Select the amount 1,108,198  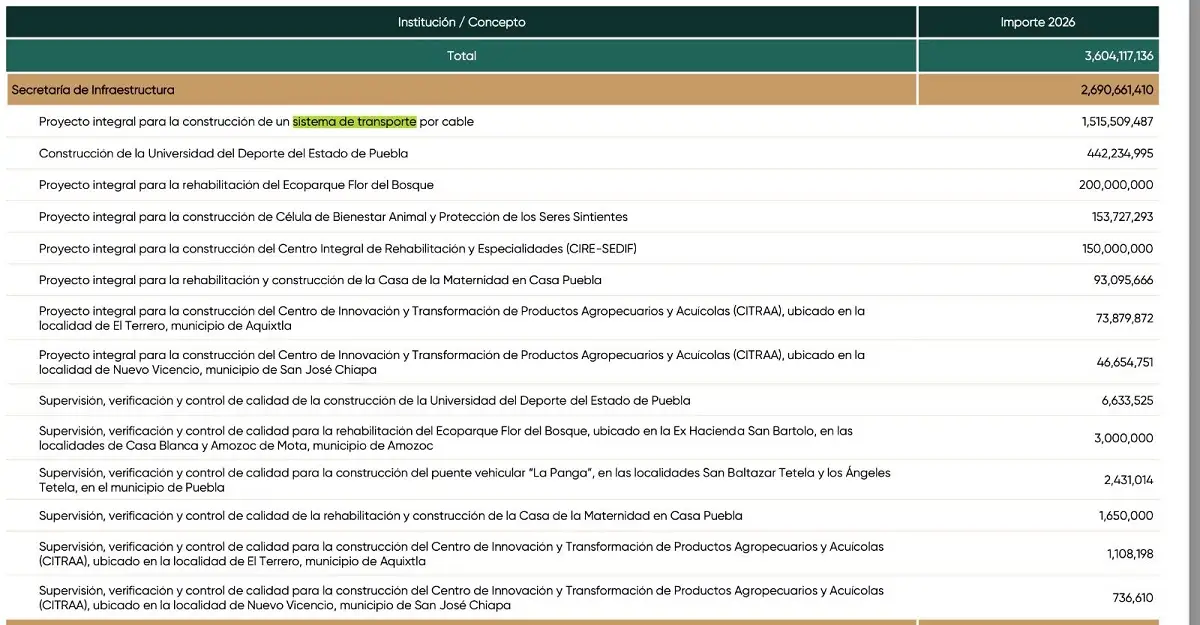[x=1130, y=554]
